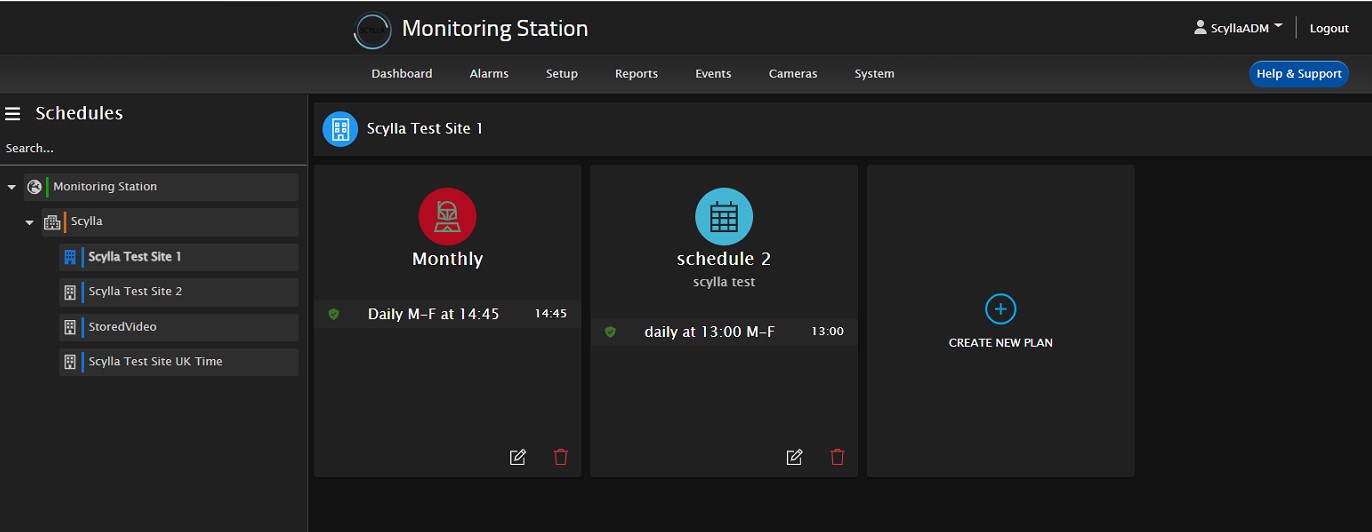This screenshot has width=1372, height=532.
Task: Collapse the Monitoring Station tree node
Action: tap(12, 187)
